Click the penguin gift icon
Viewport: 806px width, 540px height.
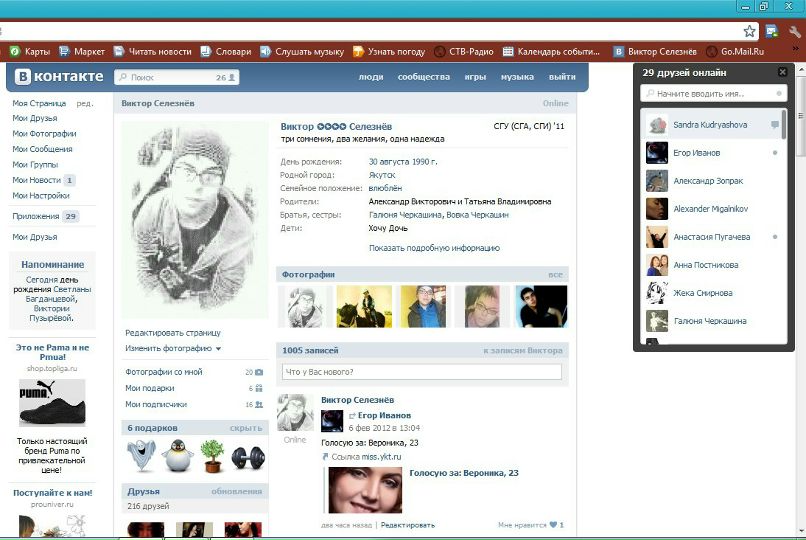(x=177, y=456)
